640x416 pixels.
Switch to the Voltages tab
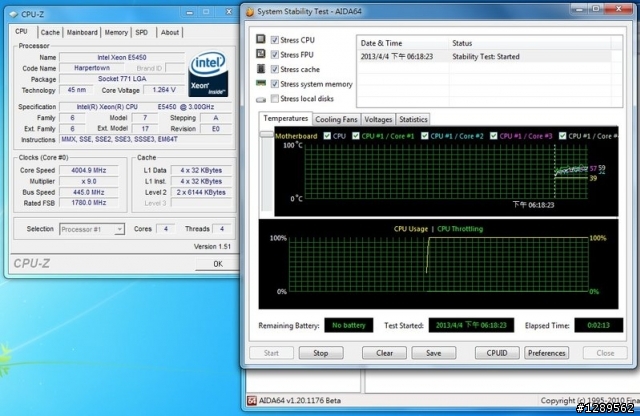coord(378,119)
